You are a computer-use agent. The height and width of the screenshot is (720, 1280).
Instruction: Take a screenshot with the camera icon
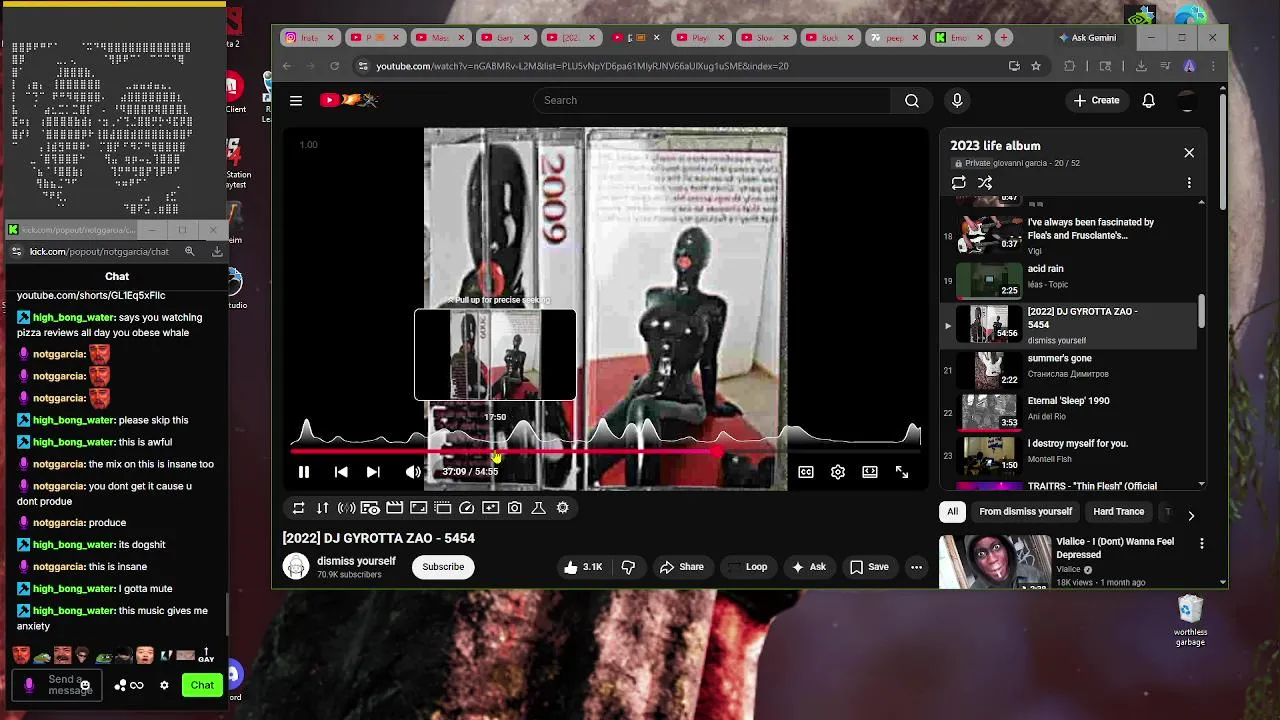tap(514, 508)
